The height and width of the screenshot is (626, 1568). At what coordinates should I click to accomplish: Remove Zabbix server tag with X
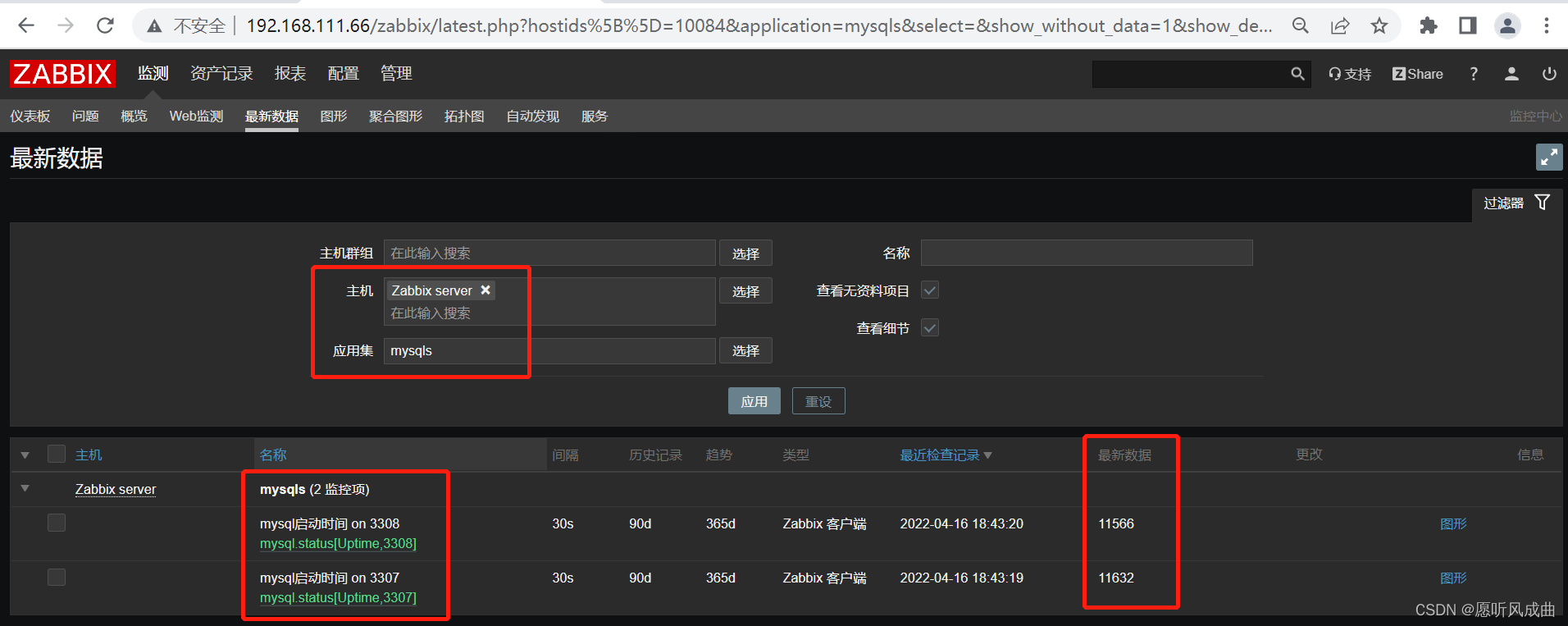485,290
